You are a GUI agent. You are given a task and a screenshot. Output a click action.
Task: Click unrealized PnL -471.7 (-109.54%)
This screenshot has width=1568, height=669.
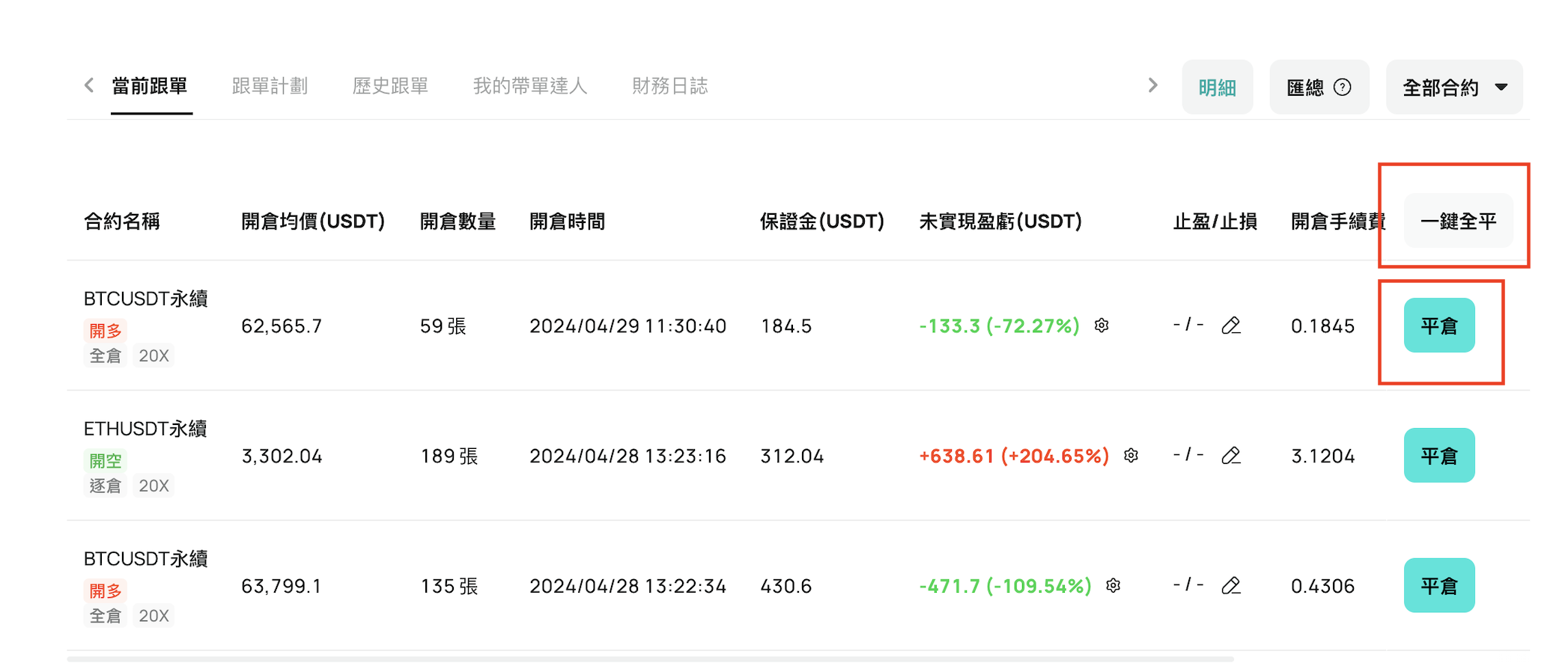(1005, 586)
